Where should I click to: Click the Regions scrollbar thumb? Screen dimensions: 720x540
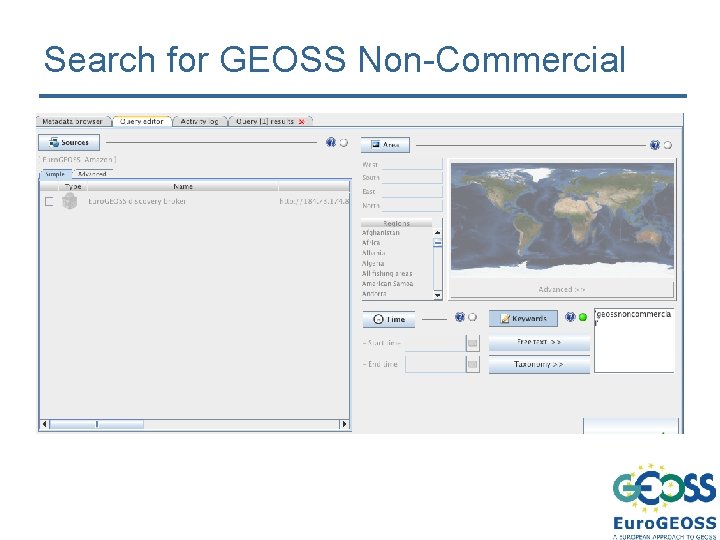tap(438, 243)
